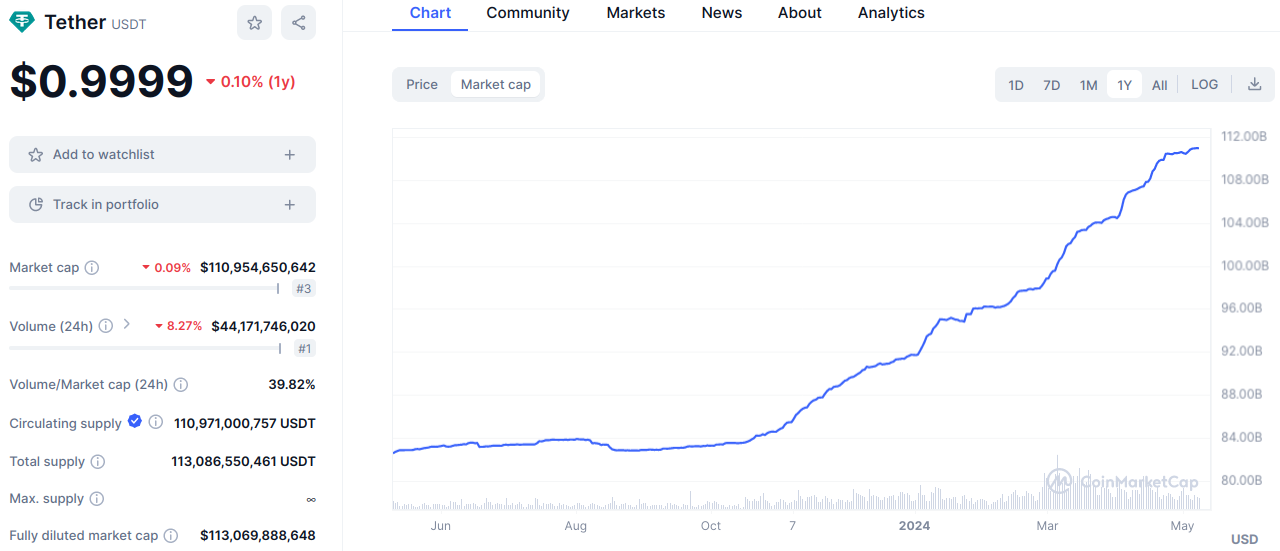Click the 39.82% volume ratio value
Screen dimensions: 1280x551
point(292,384)
